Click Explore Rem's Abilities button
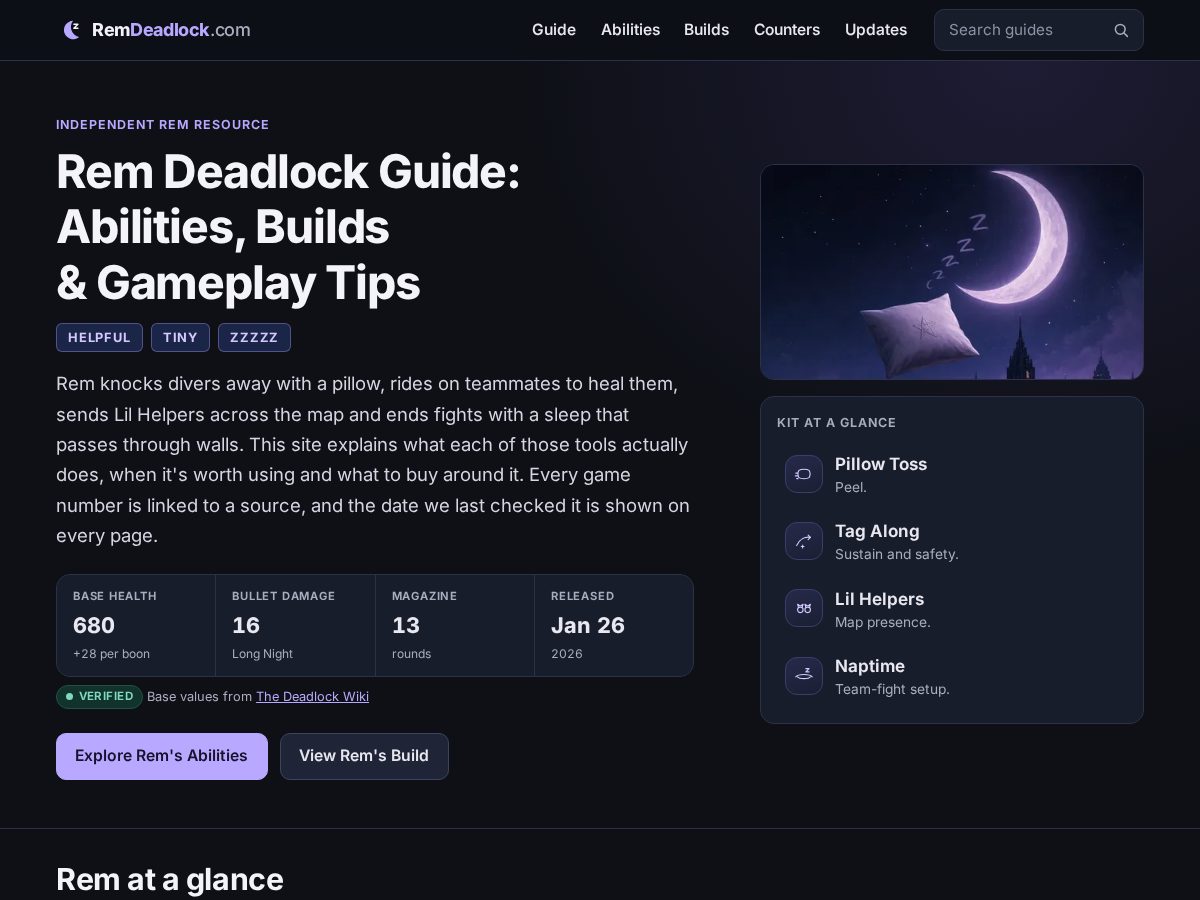 (x=162, y=756)
